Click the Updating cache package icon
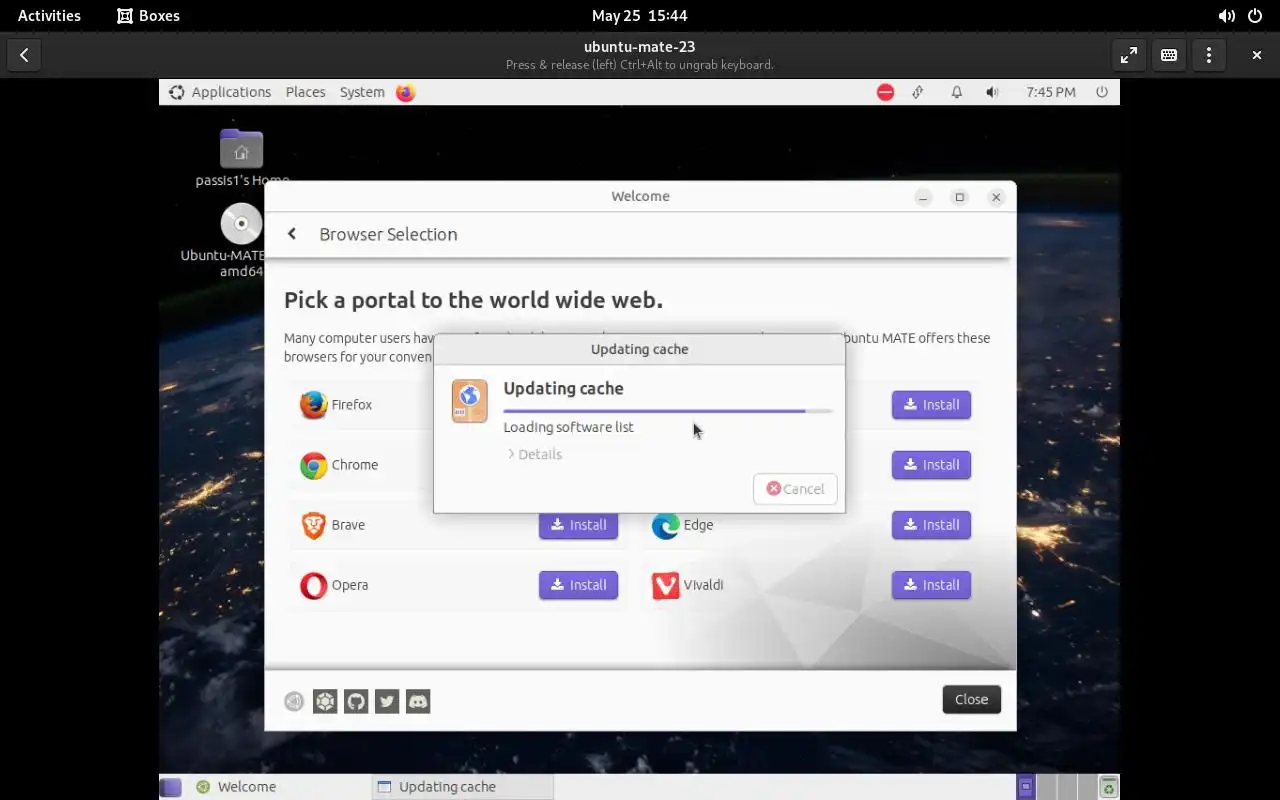Viewport: 1280px width, 800px height. pyautogui.click(x=469, y=400)
